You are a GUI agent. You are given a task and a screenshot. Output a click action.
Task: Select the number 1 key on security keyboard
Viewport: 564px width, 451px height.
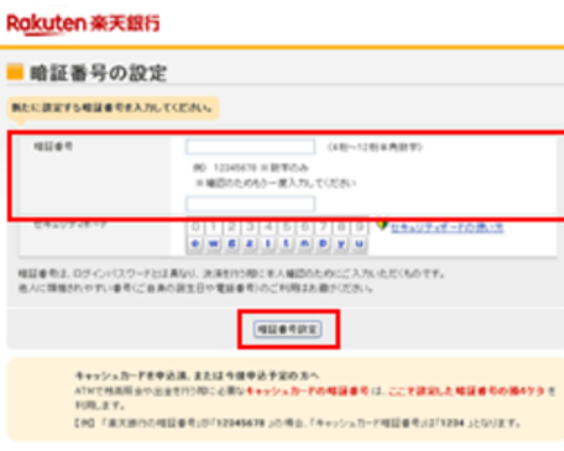click(214, 228)
